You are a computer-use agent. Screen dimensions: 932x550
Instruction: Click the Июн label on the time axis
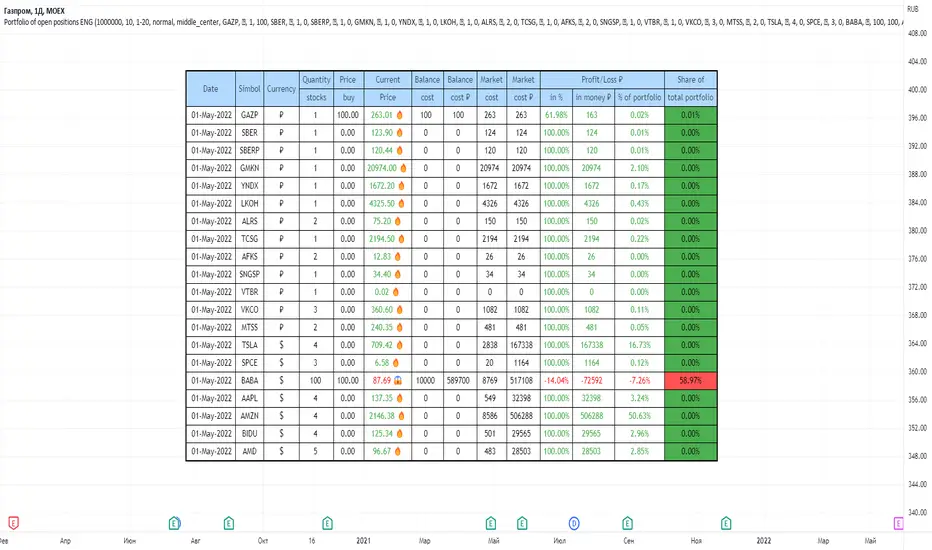click(130, 540)
